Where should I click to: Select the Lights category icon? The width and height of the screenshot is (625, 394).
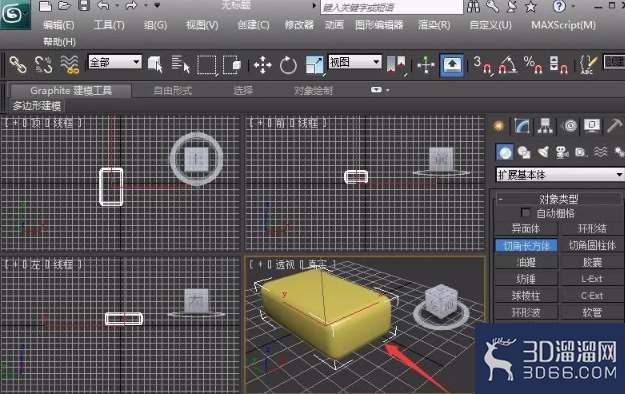tap(543, 152)
